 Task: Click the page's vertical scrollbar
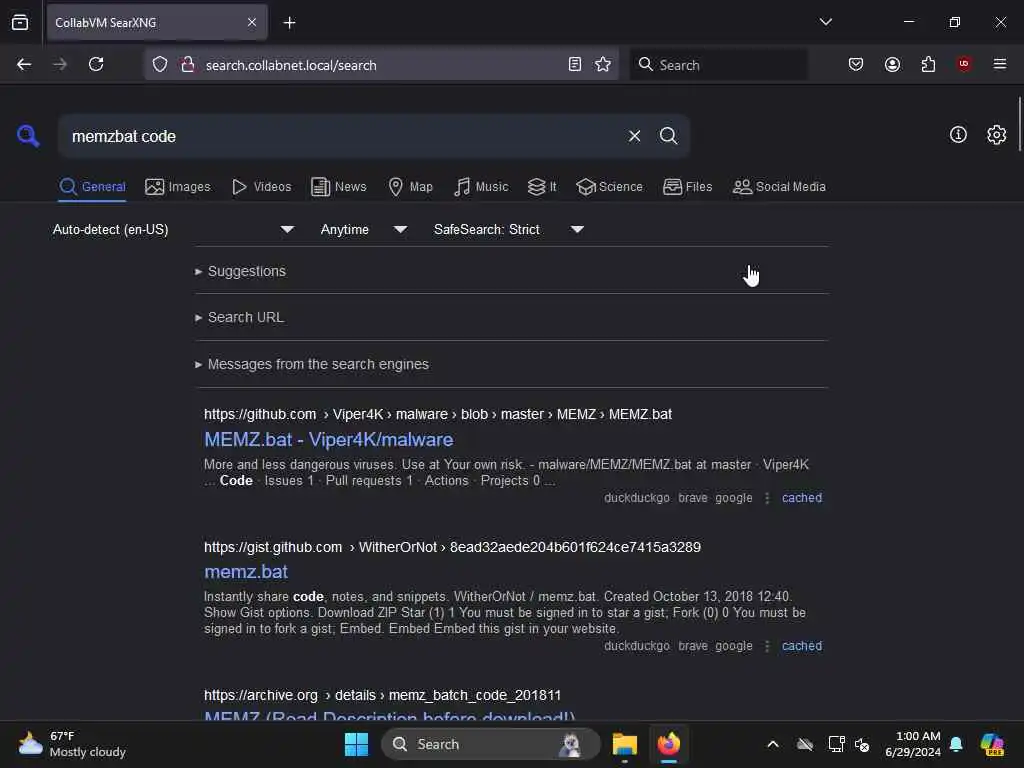tap(1019, 125)
